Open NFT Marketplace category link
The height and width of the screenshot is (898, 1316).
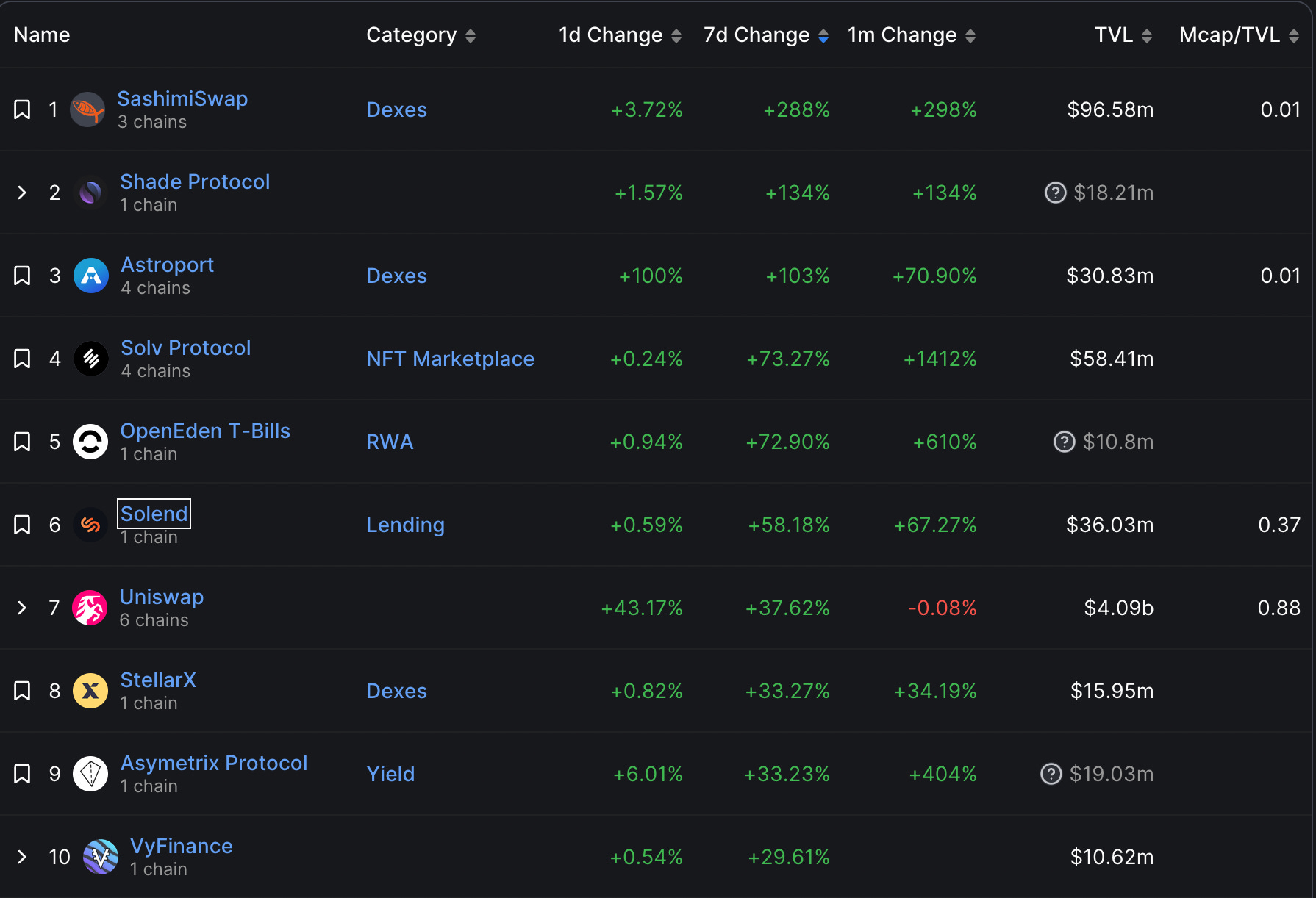[450, 359]
